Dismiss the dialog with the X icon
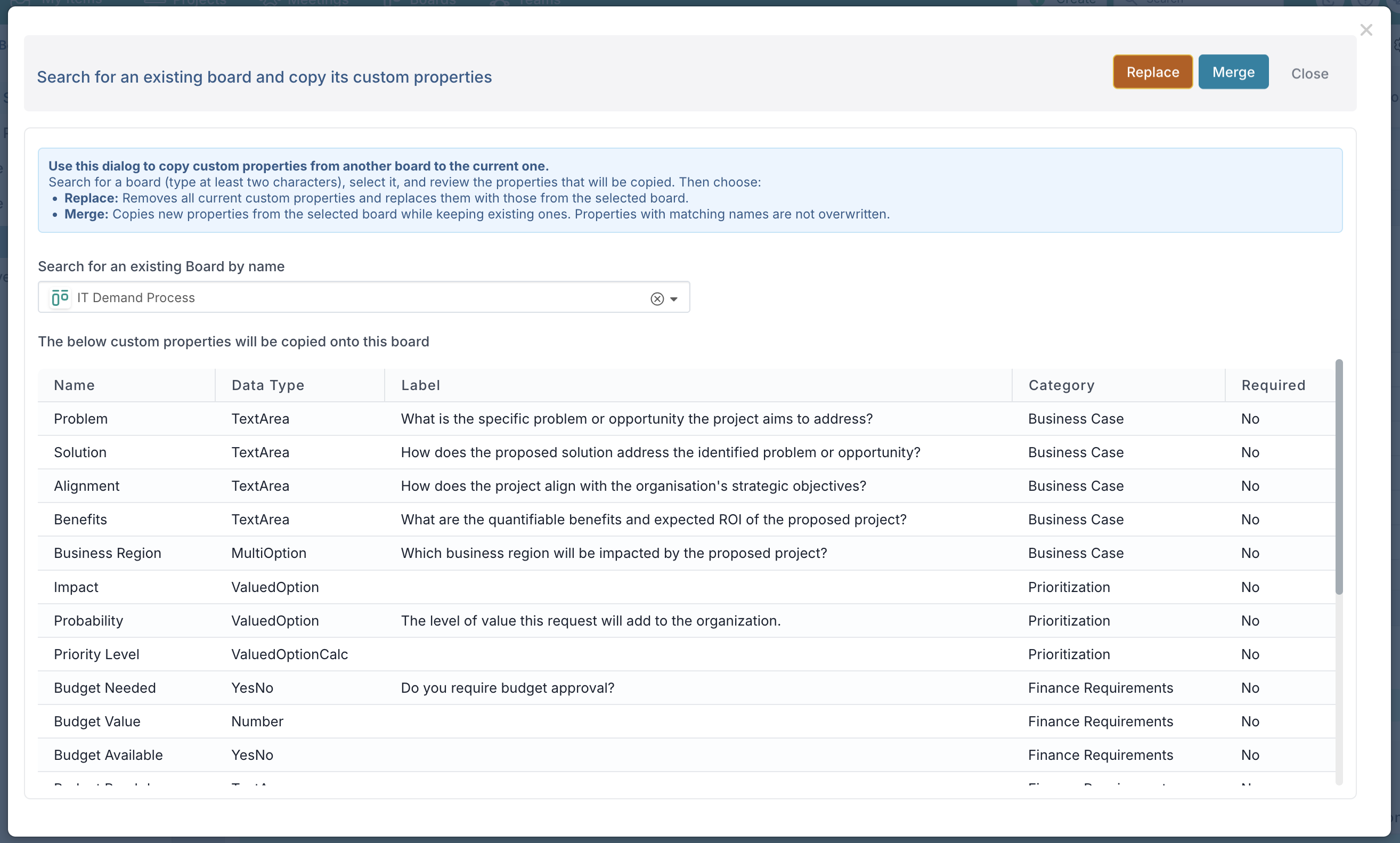 [x=1365, y=30]
